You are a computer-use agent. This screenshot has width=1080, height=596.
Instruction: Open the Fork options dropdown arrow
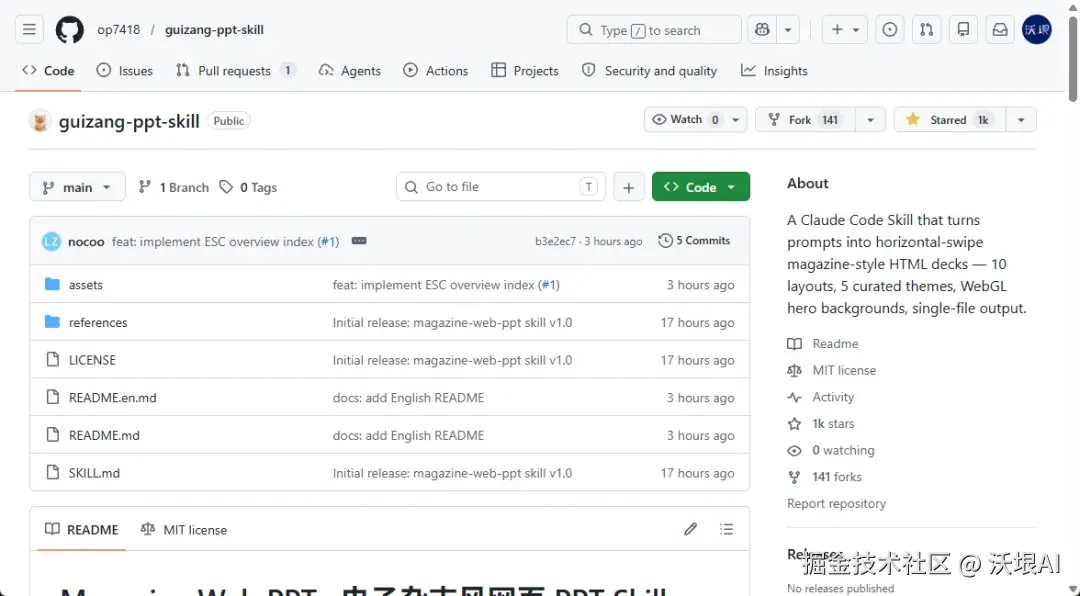871,120
